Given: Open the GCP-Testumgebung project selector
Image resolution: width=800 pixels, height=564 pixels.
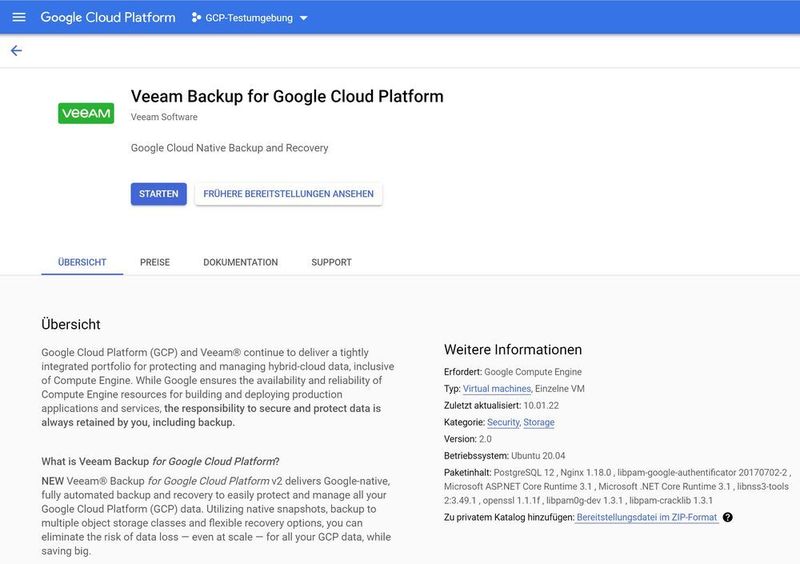Looking at the screenshot, I should click(x=249, y=18).
